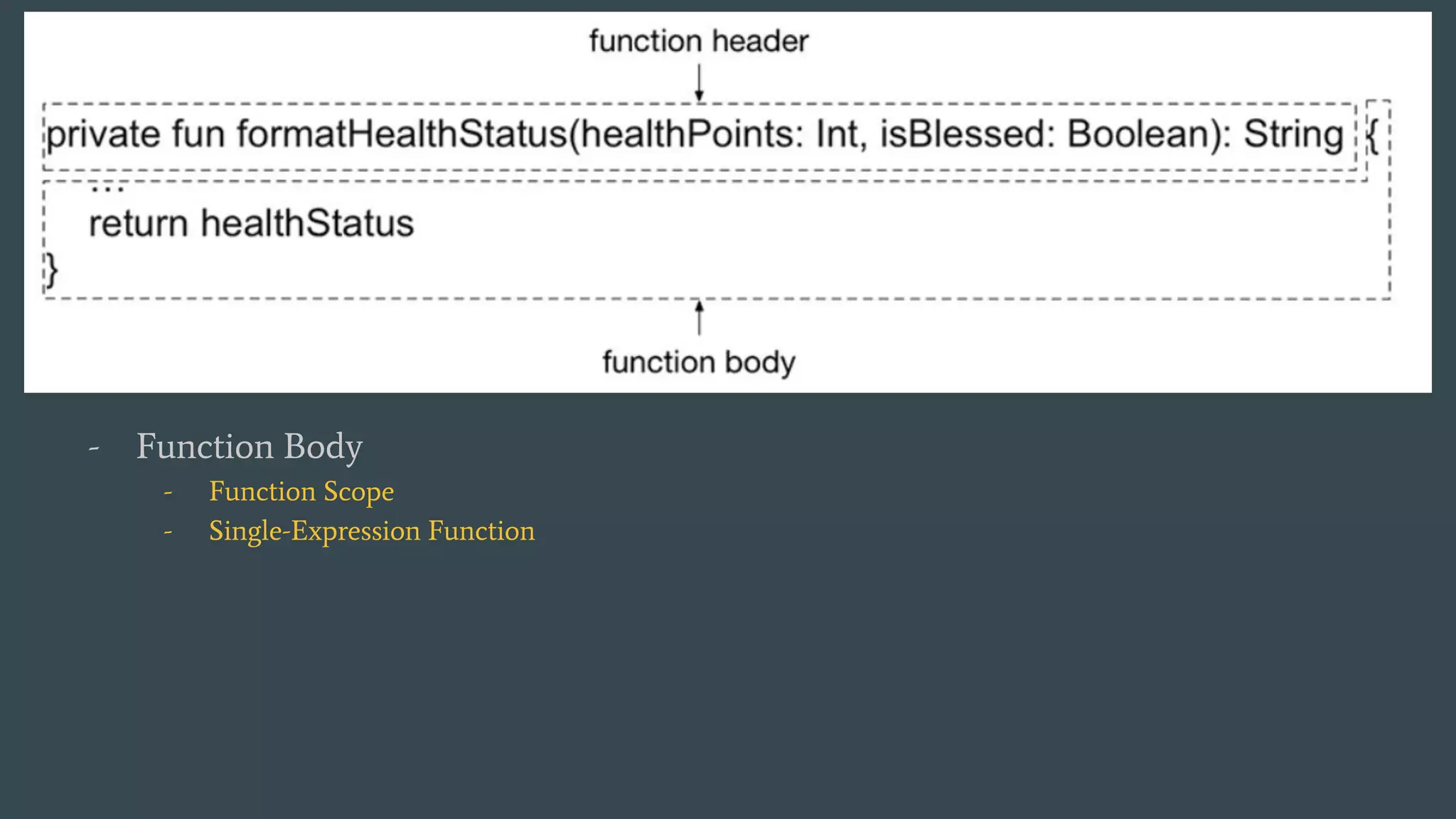Click the "Function Body" heading text
The height and width of the screenshot is (819, 1456).
[250, 447]
